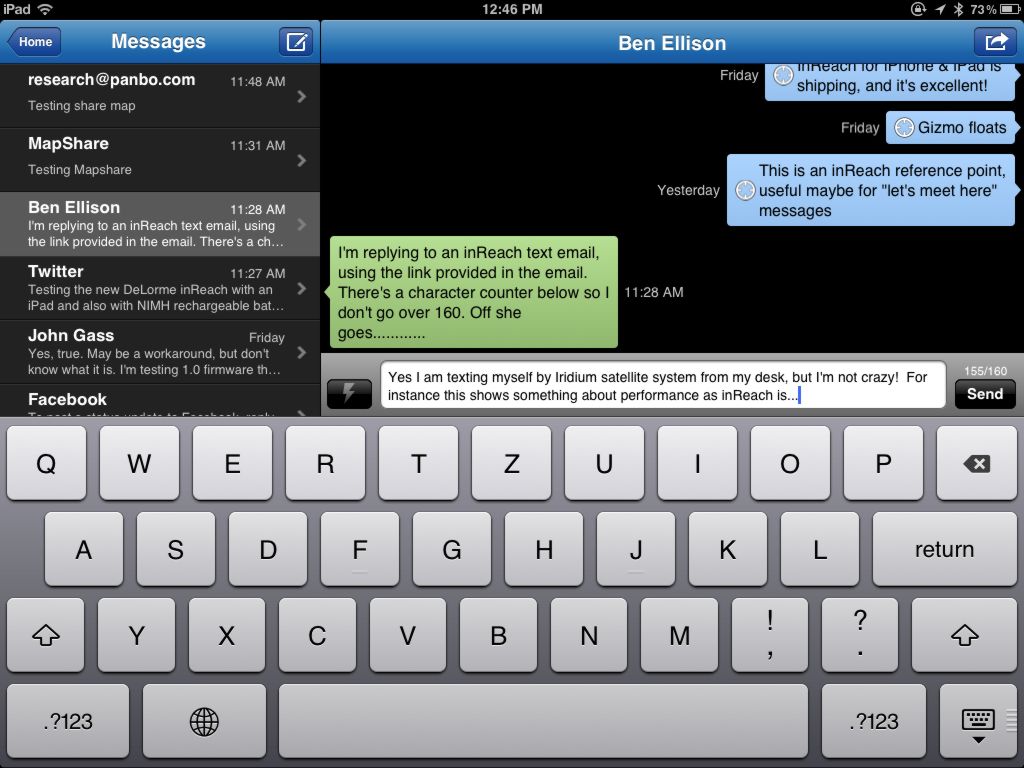Tap the 155/160 character counter
This screenshot has height=768, width=1024.
click(x=985, y=371)
